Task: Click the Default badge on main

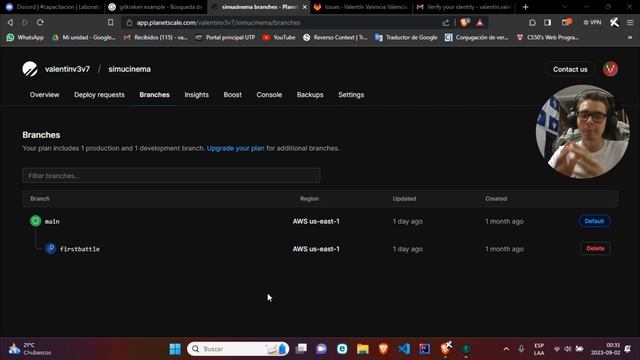Action: (x=594, y=221)
